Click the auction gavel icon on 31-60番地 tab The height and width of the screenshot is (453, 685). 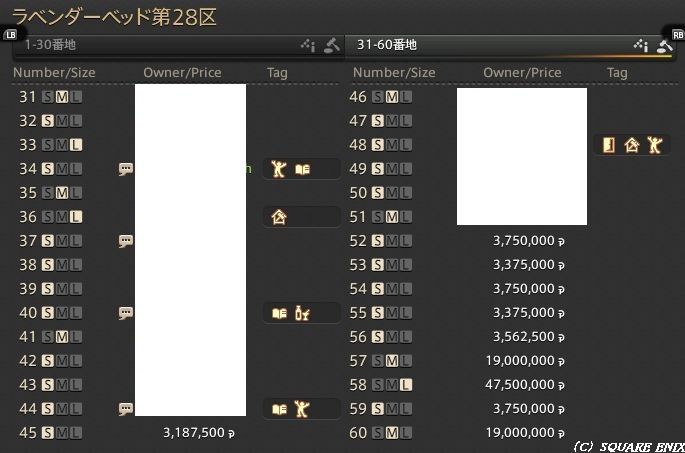pos(664,45)
